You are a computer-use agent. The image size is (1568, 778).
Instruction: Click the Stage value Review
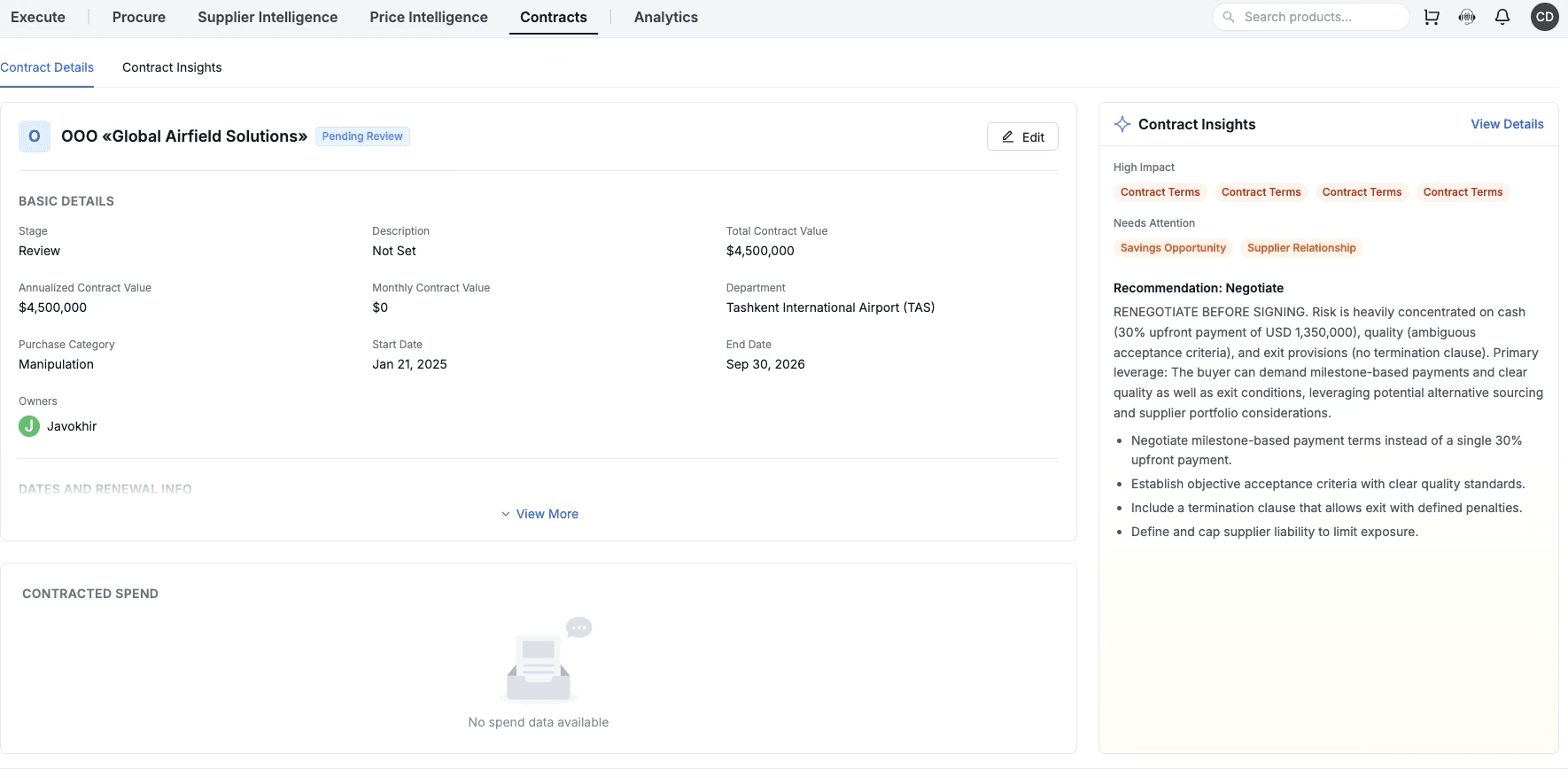click(x=39, y=251)
